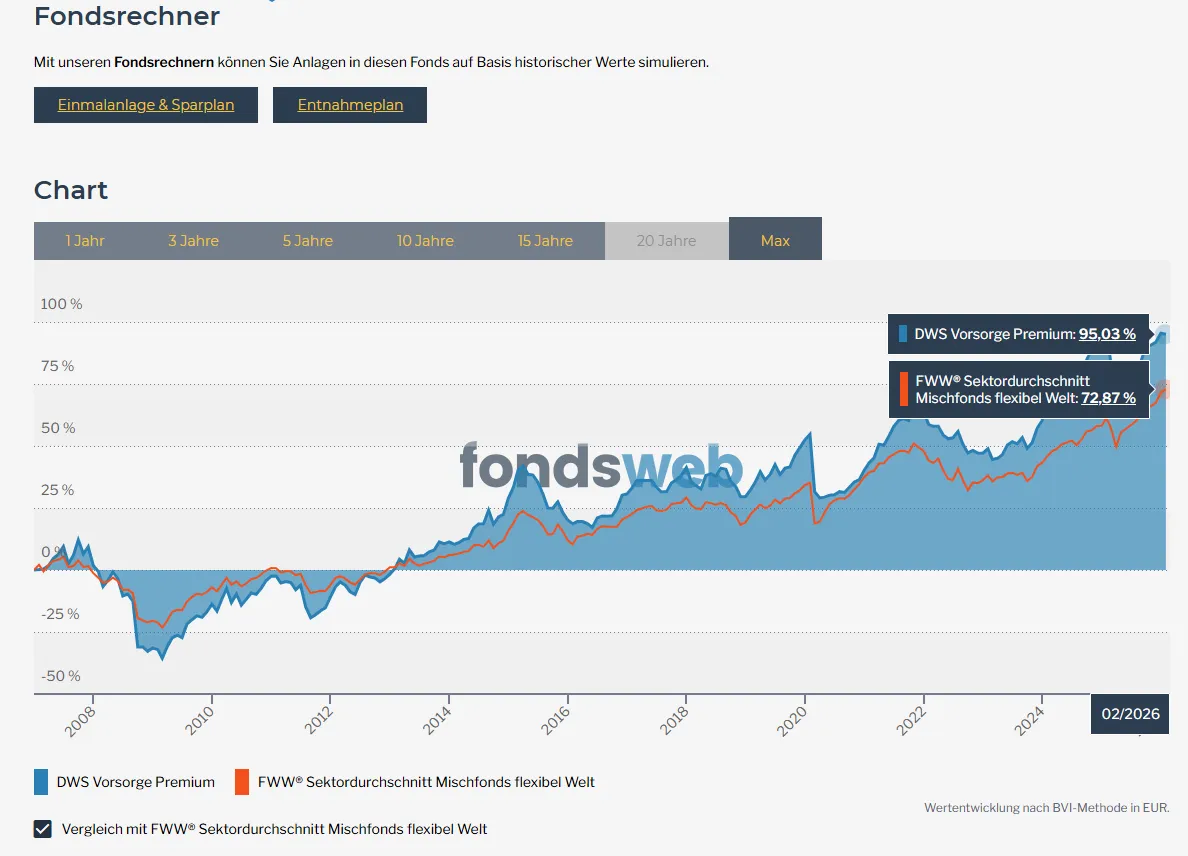Open the Einmalanlage & Sparplan calculator
Image resolution: width=1188 pixels, height=856 pixels.
pos(146,105)
